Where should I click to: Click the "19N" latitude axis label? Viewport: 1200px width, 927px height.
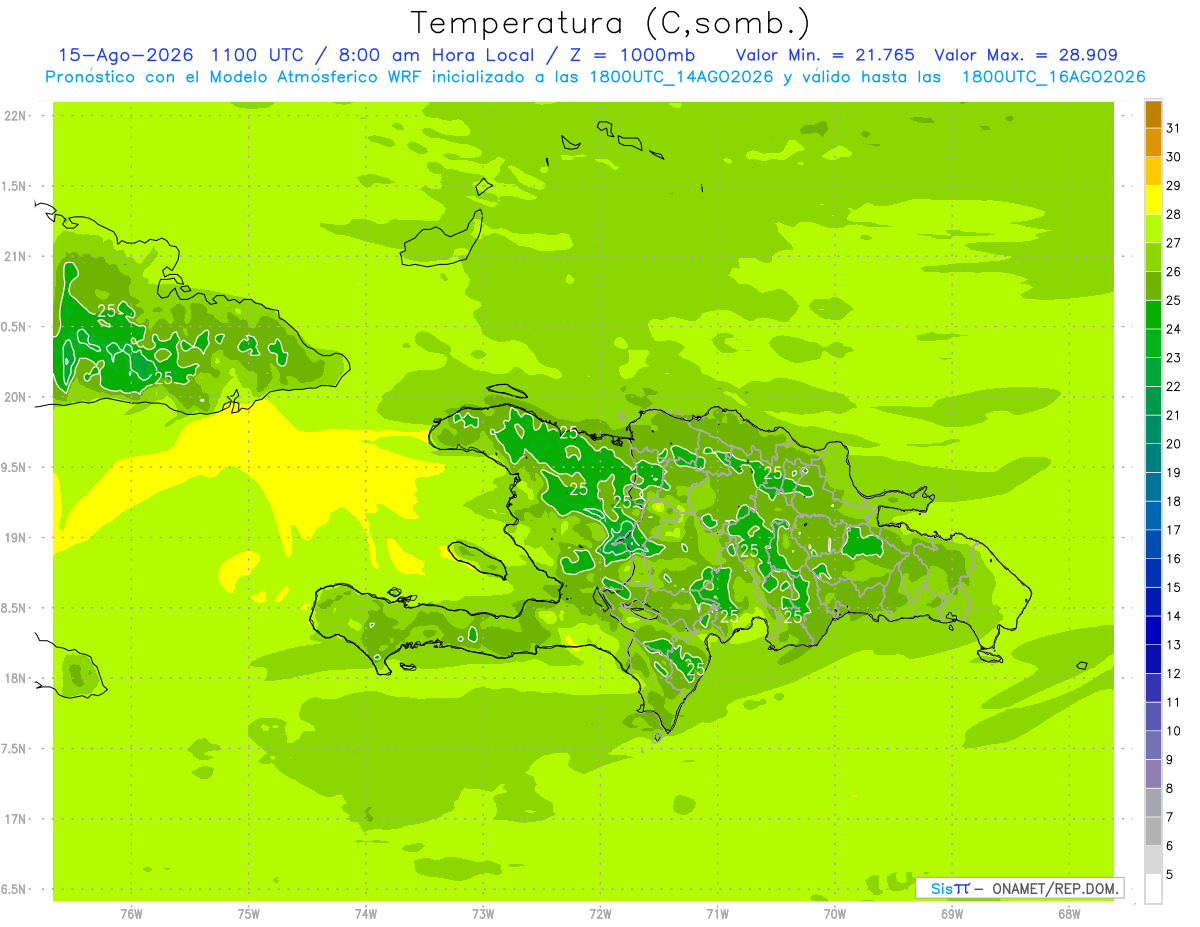click(15, 538)
